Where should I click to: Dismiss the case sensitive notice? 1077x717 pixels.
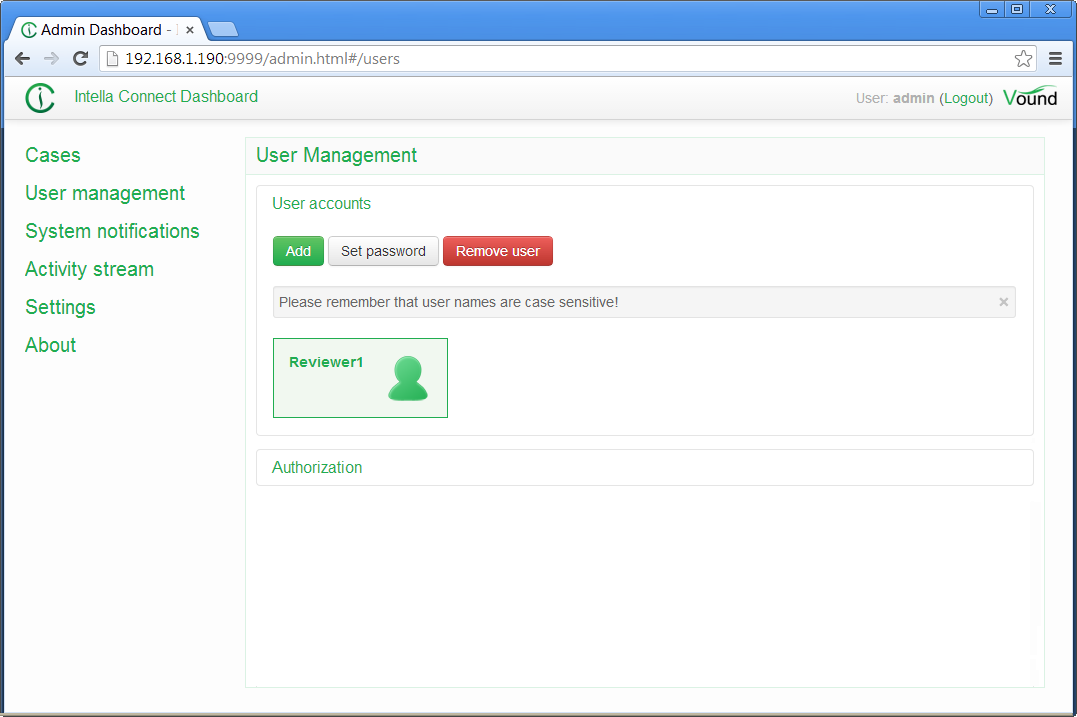coord(1003,302)
